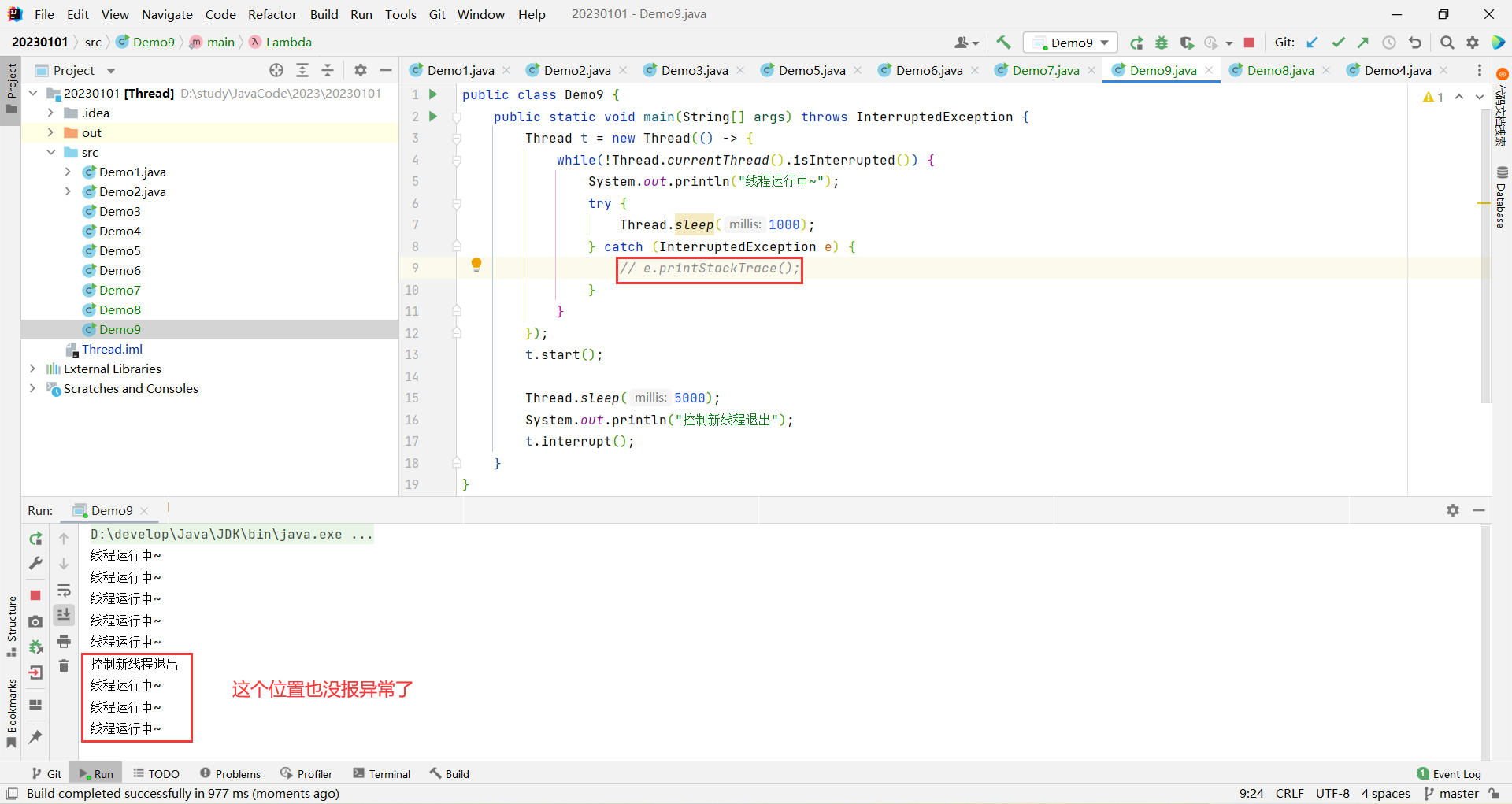This screenshot has height=804, width=1512.
Task: Click Git update project arrow icon
Action: (1312, 43)
